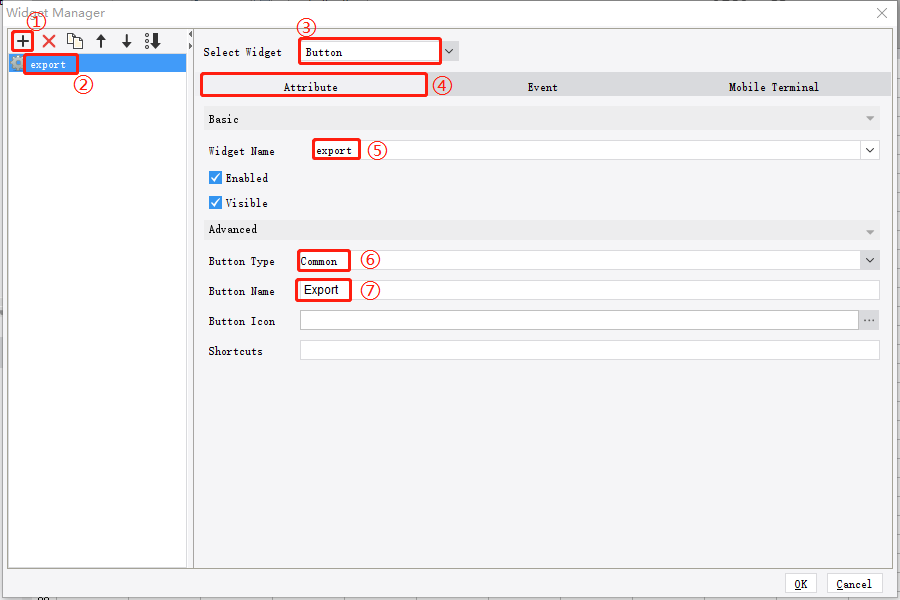Confirm changes with the OK button
The width and height of the screenshot is (900, 600).
(x=801, y=583)
